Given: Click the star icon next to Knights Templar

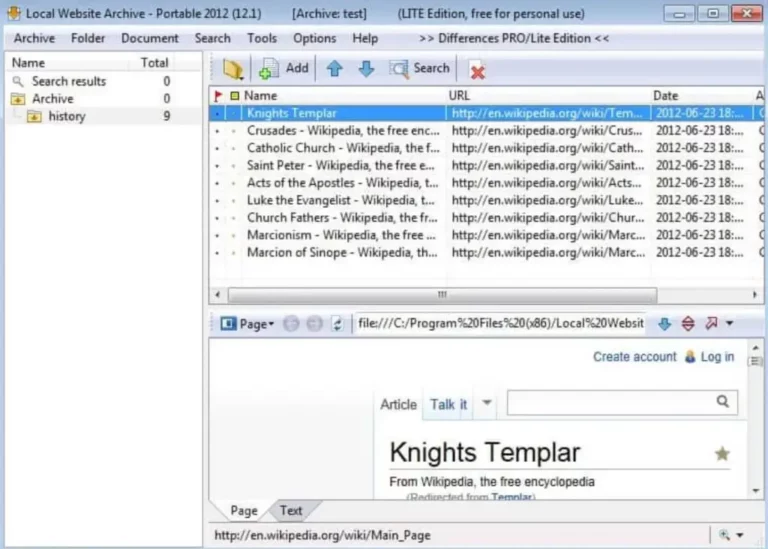Looking at the screenshot, I should click(x=722, y=454).
